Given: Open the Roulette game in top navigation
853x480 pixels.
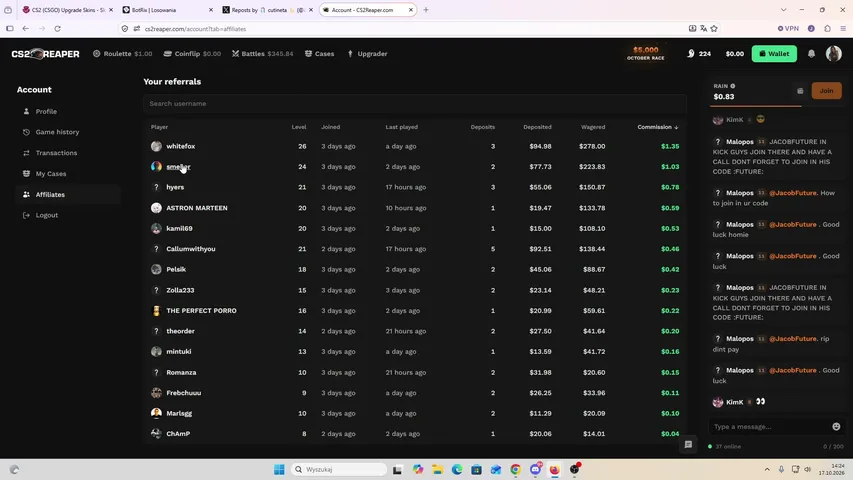Looking at the screenshot, I should 122,54.
